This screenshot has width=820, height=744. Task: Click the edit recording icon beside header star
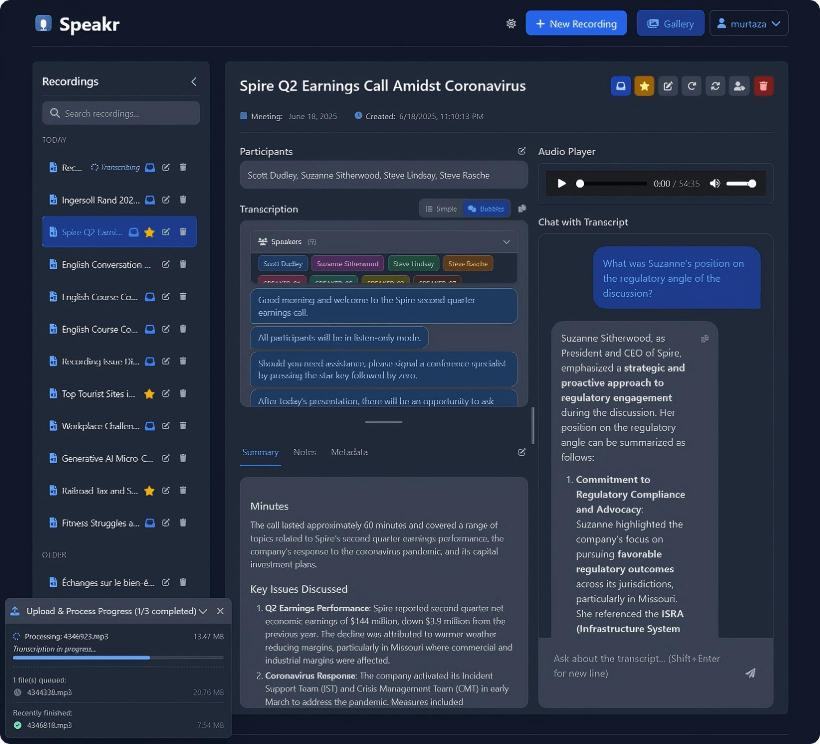point(668,86)
